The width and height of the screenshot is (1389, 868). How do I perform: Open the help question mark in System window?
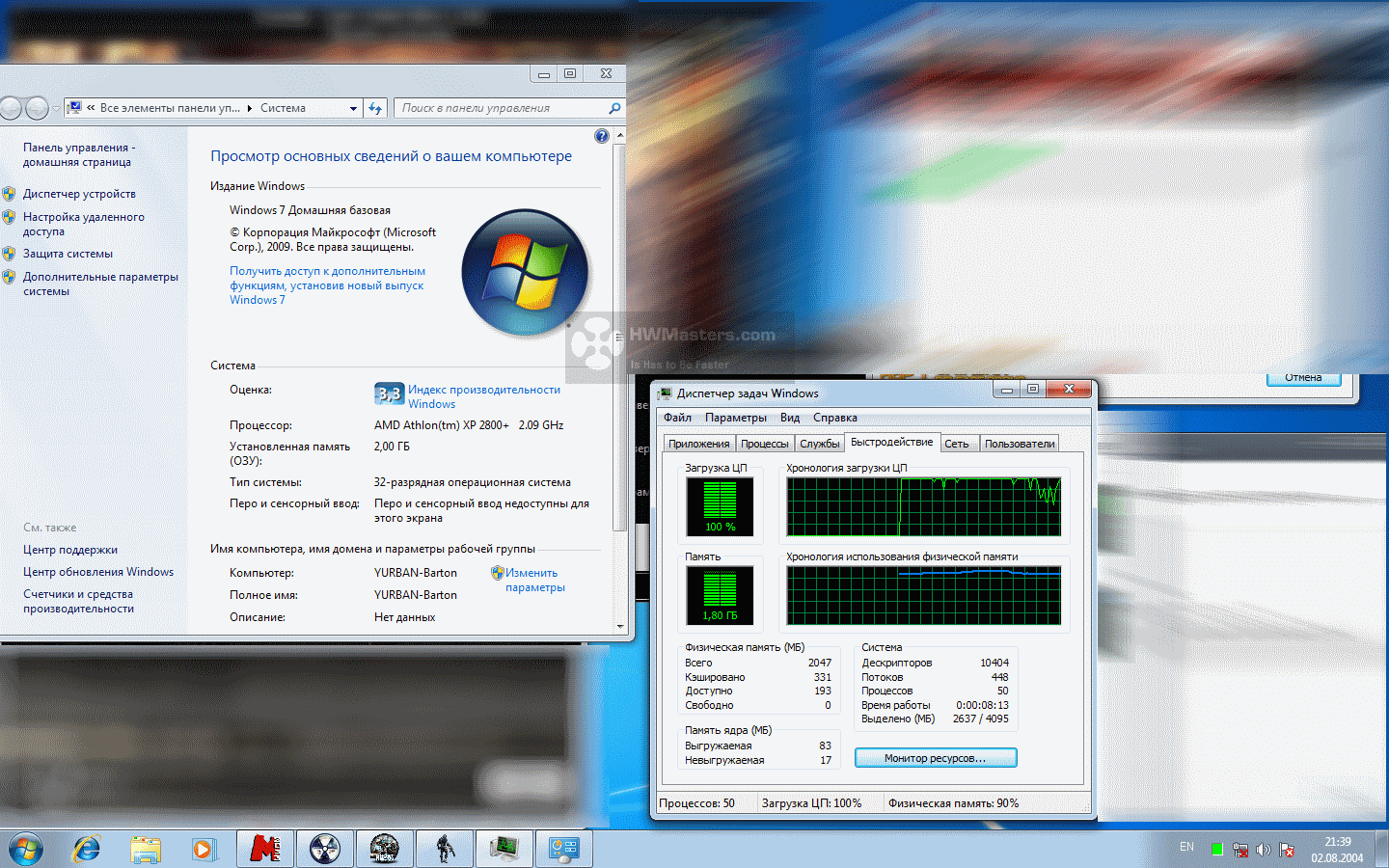point(602,136)
